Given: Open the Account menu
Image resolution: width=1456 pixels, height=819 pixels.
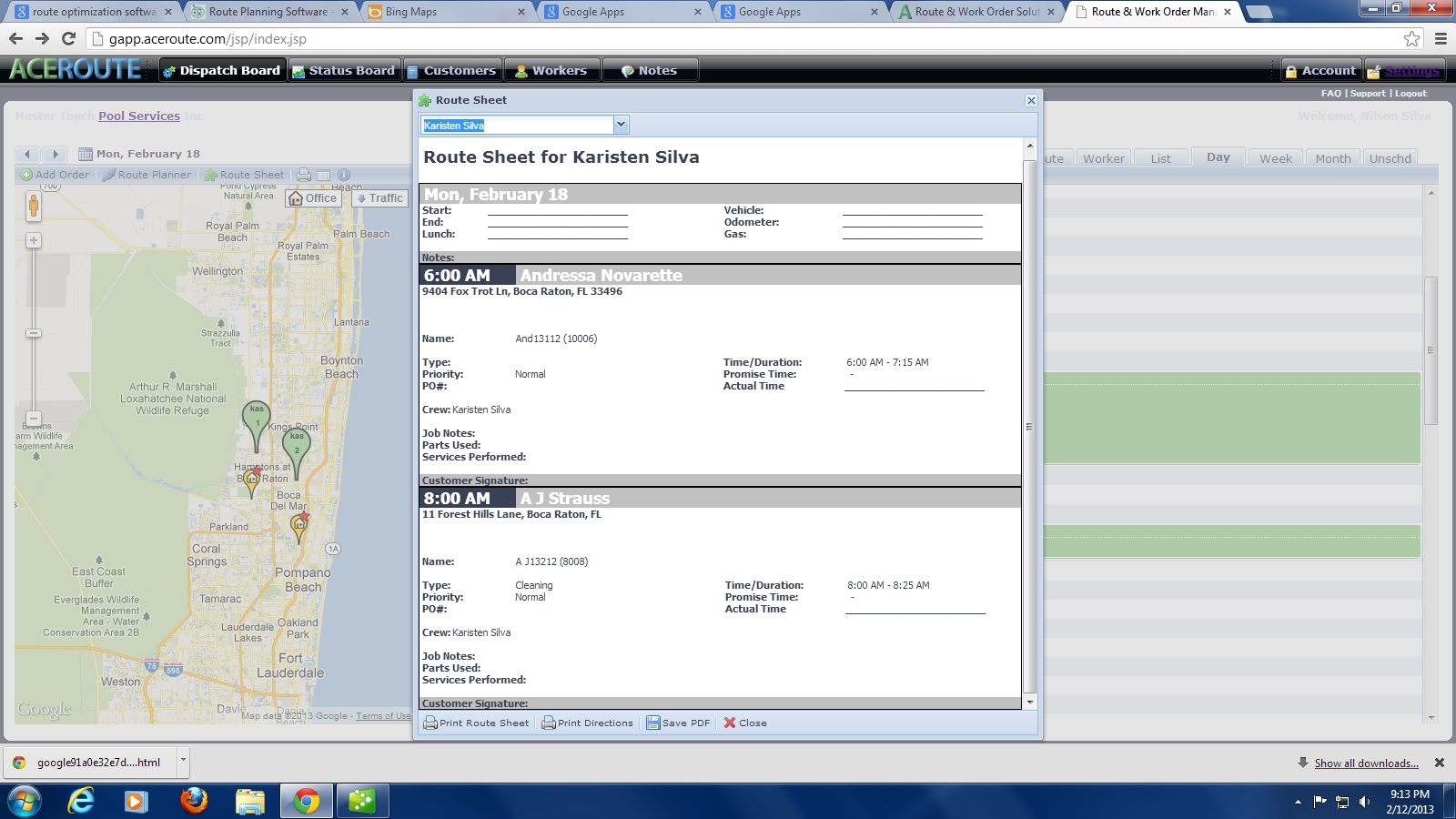Looking at the screenshot, I should pos(1320,70).
